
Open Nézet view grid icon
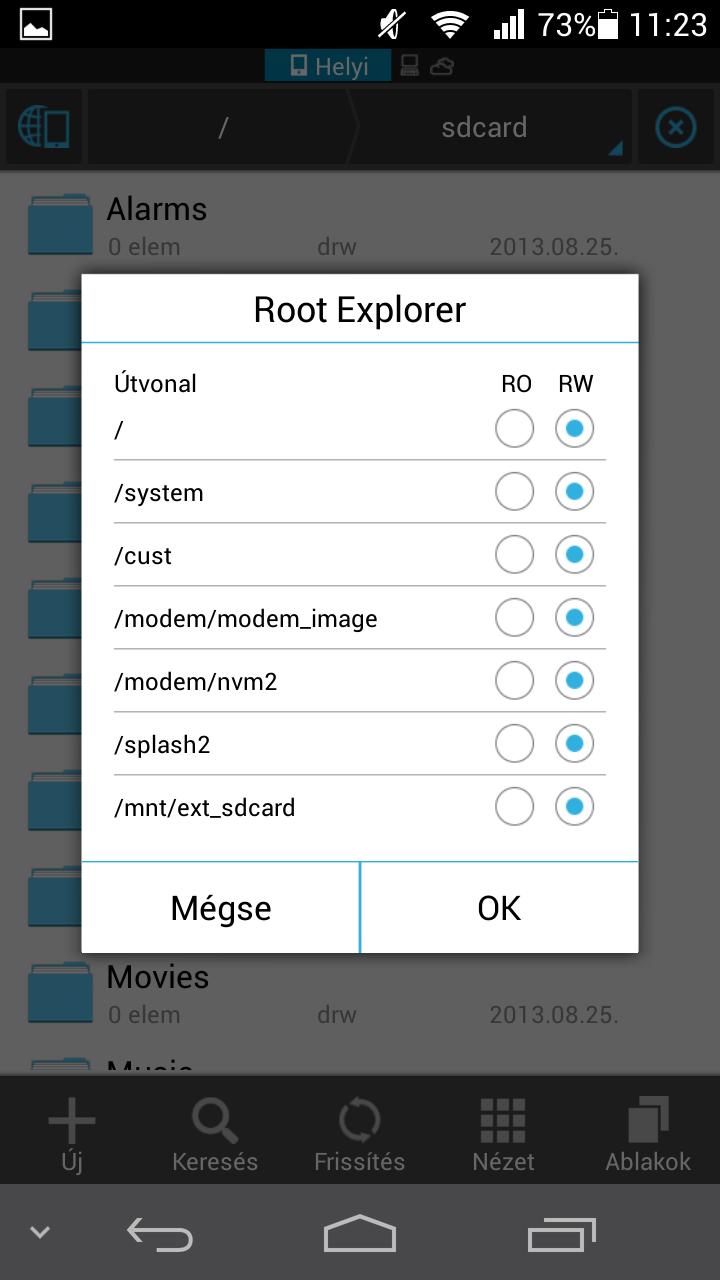pos(503,1136)
